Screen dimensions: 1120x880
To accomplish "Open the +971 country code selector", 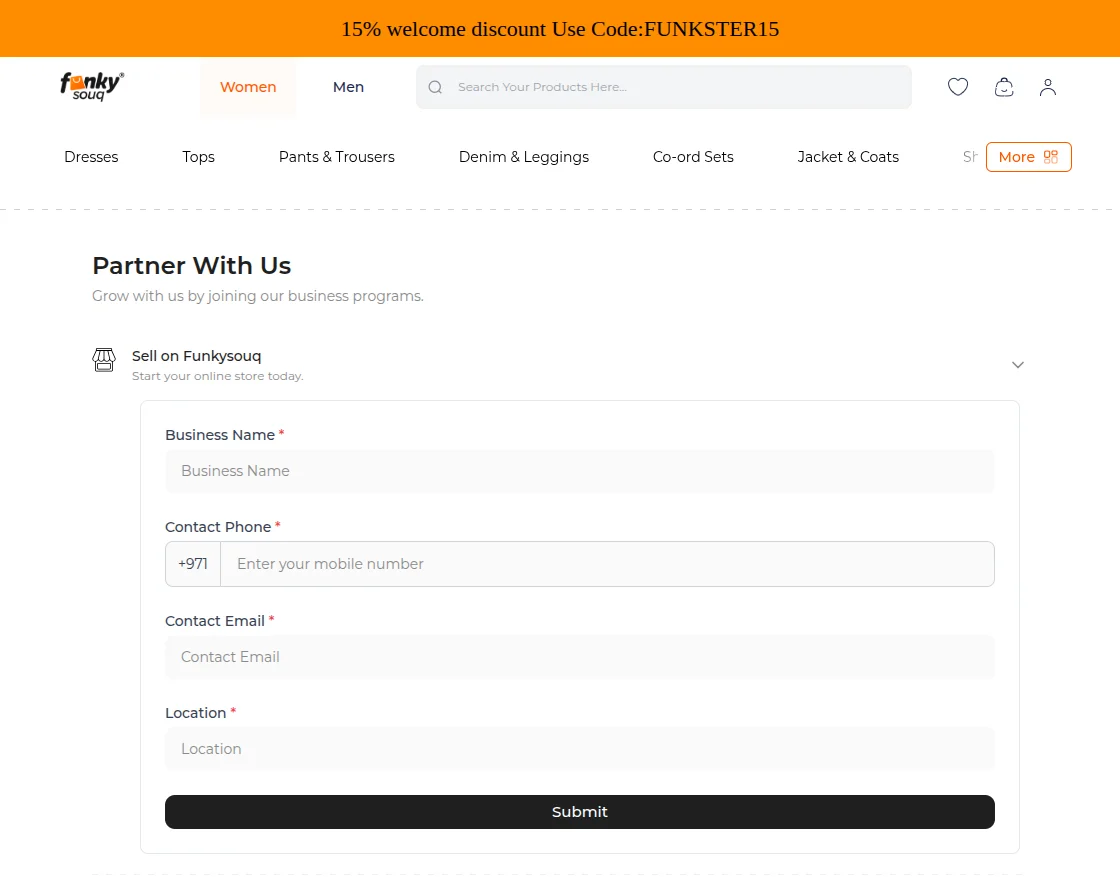I will pyautogui.click(x=193, y=564).
